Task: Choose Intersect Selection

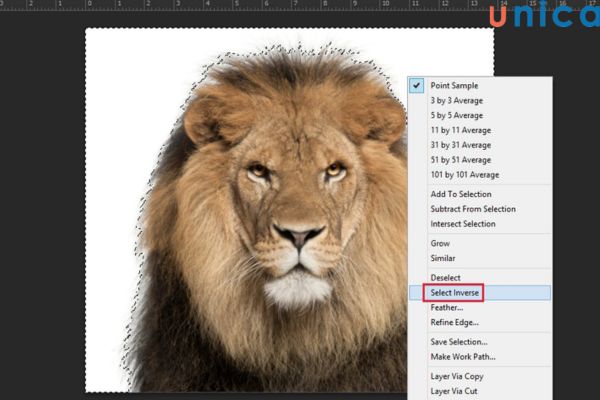Action: point(463,224)
